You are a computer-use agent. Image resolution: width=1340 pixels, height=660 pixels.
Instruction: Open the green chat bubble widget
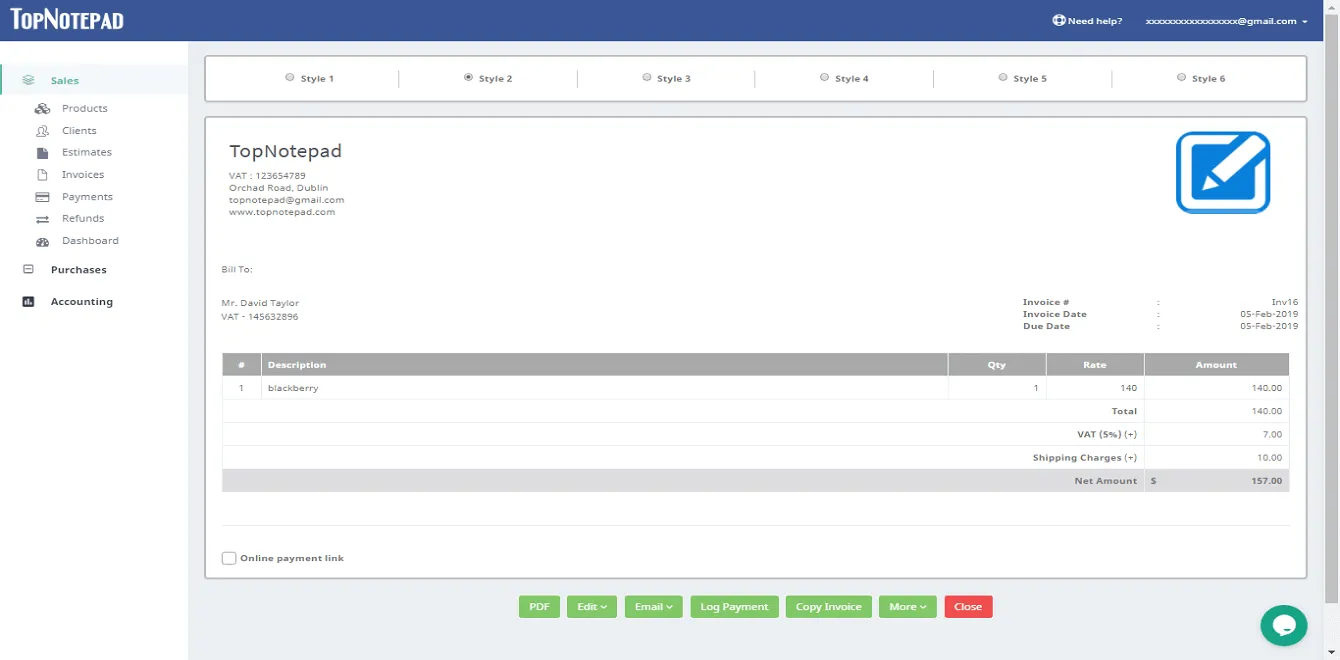click(x=1284, y=625)
